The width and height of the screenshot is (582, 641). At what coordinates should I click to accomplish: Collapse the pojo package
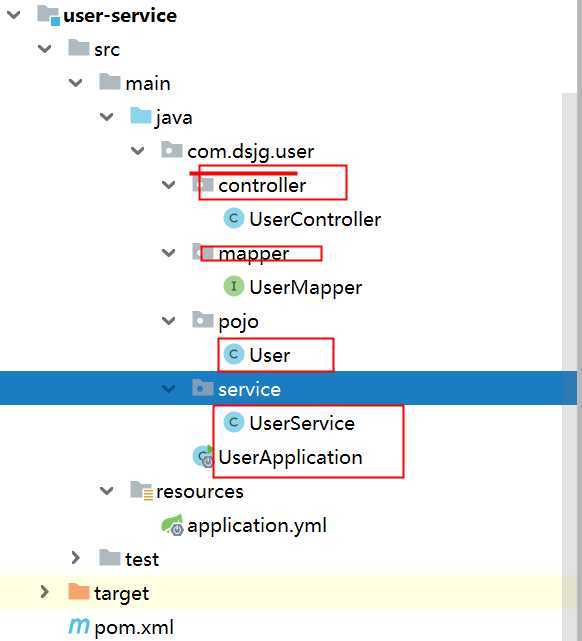pyautogui.click(x=169, y=321)
